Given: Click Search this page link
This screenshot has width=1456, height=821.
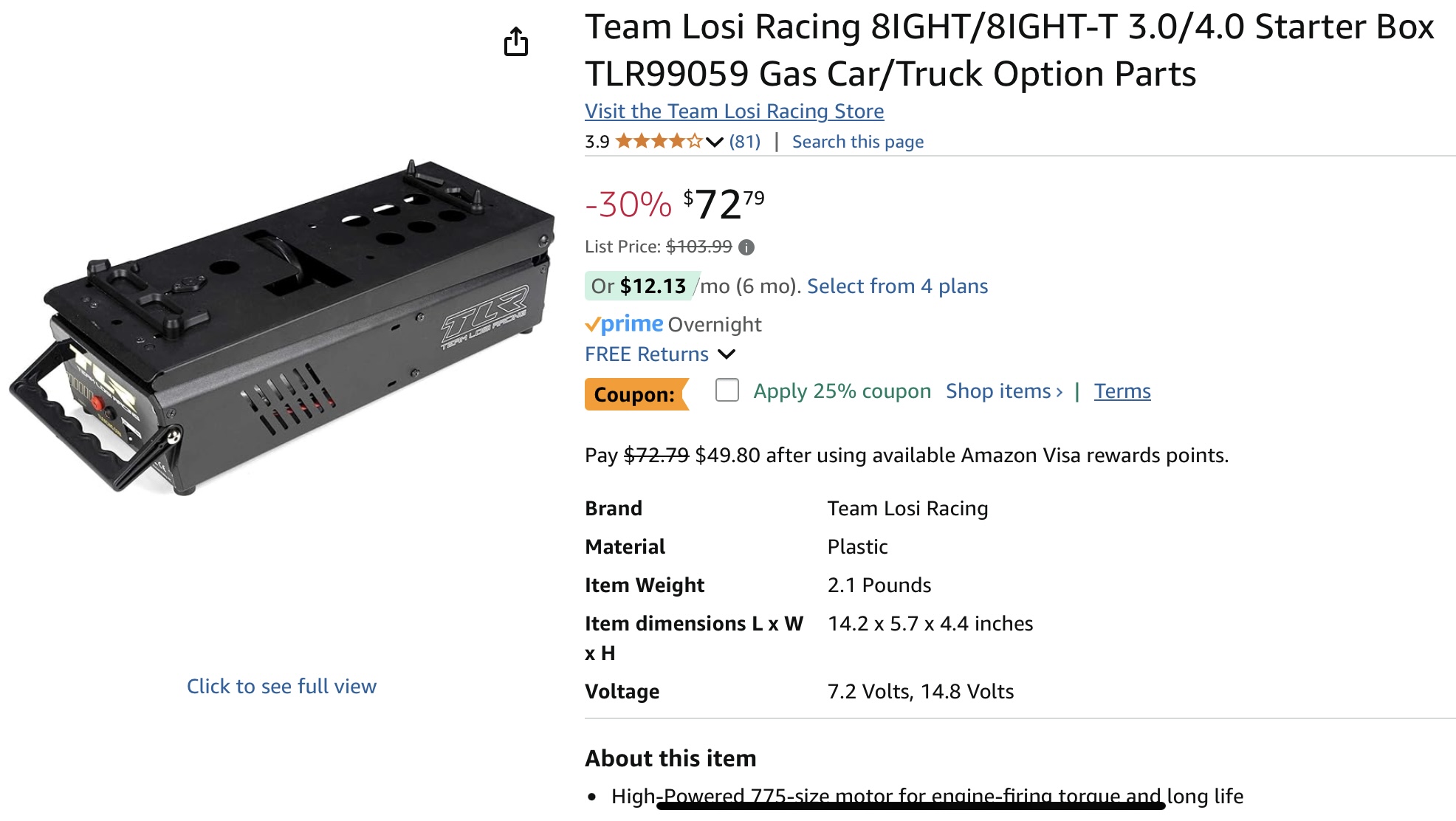Looking at the screenshot, I should click(x=857, y=142).
